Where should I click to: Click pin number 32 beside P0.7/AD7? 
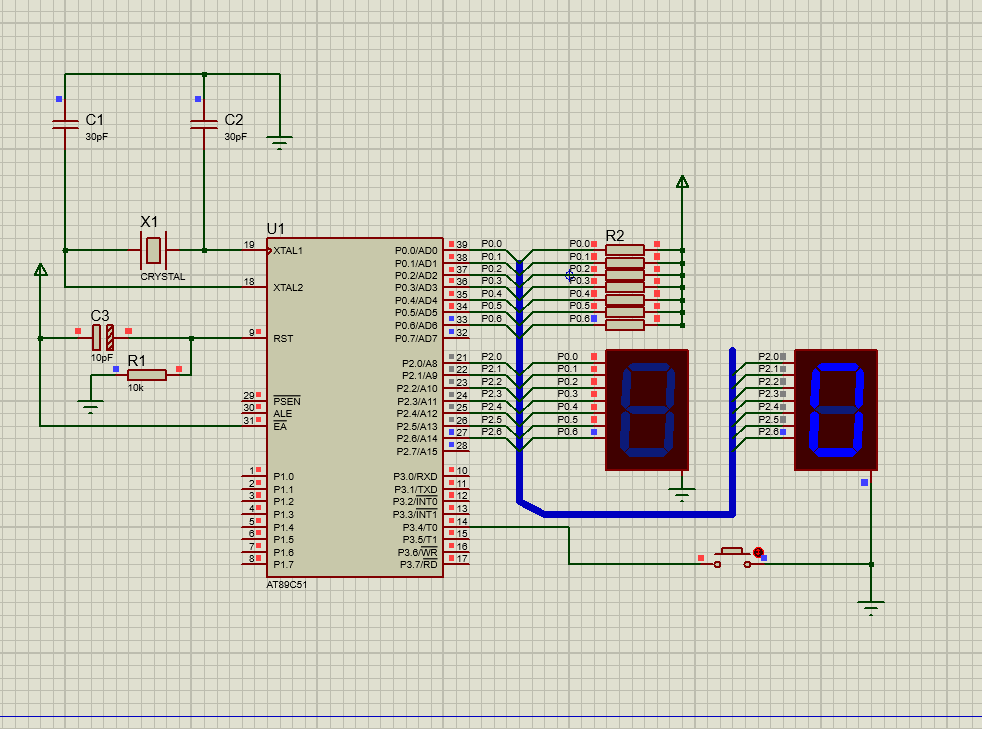coord(462,333)
